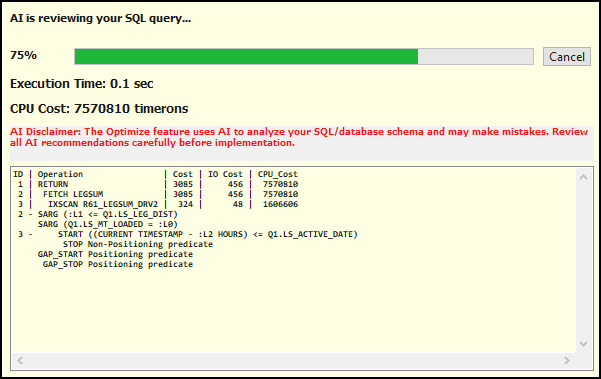Click the 'Execution Time: 0.1 sec' label

point(82,84)
